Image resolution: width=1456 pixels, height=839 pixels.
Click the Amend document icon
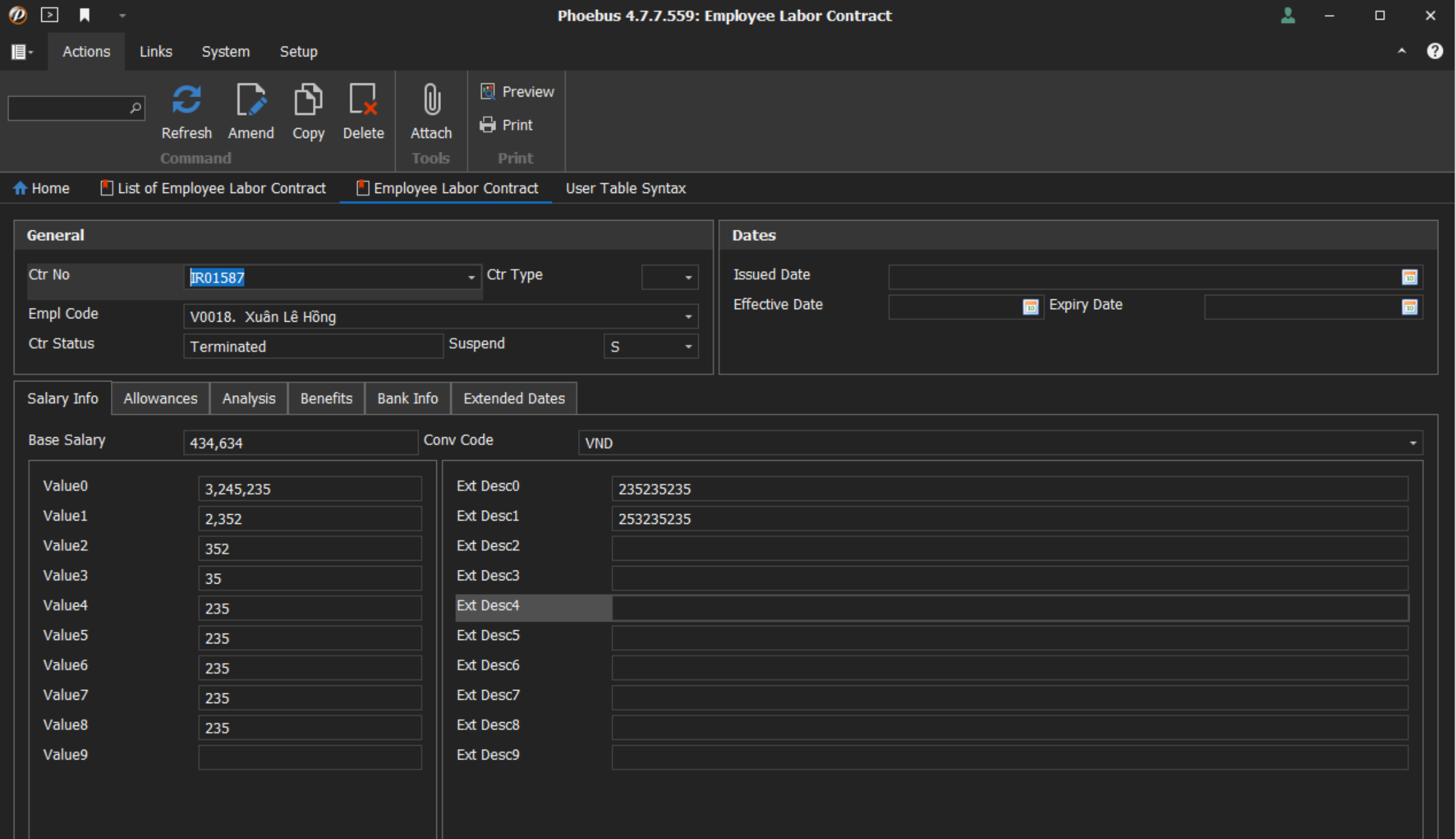coord(251,100)
